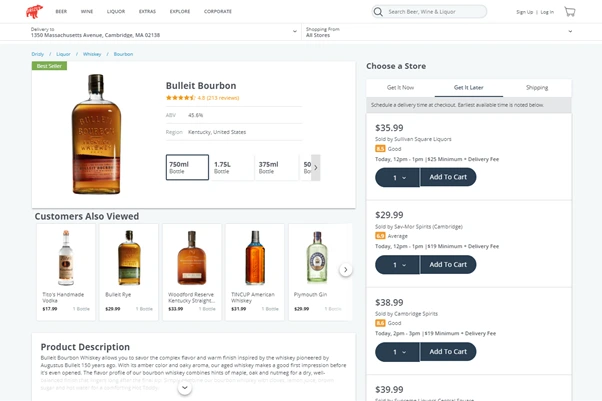Click the Sold by Cambridge Spirits text
Image resolution: width=602 pixels, height=401 pixels.
coord(406,314)
